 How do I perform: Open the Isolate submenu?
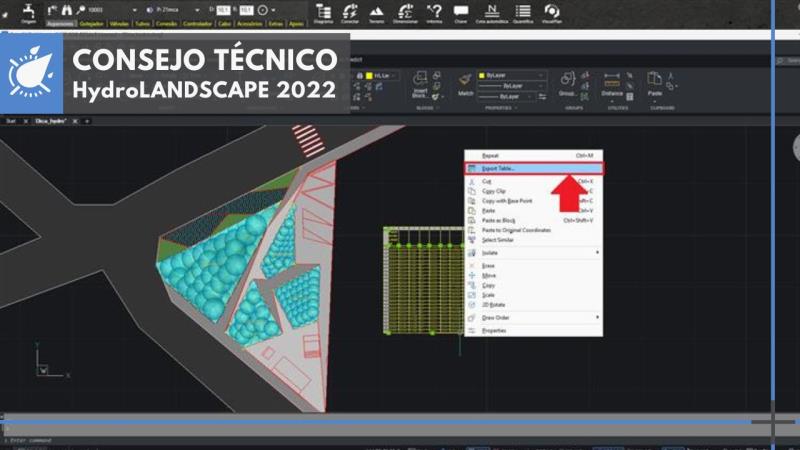click(x=533, y=253)
